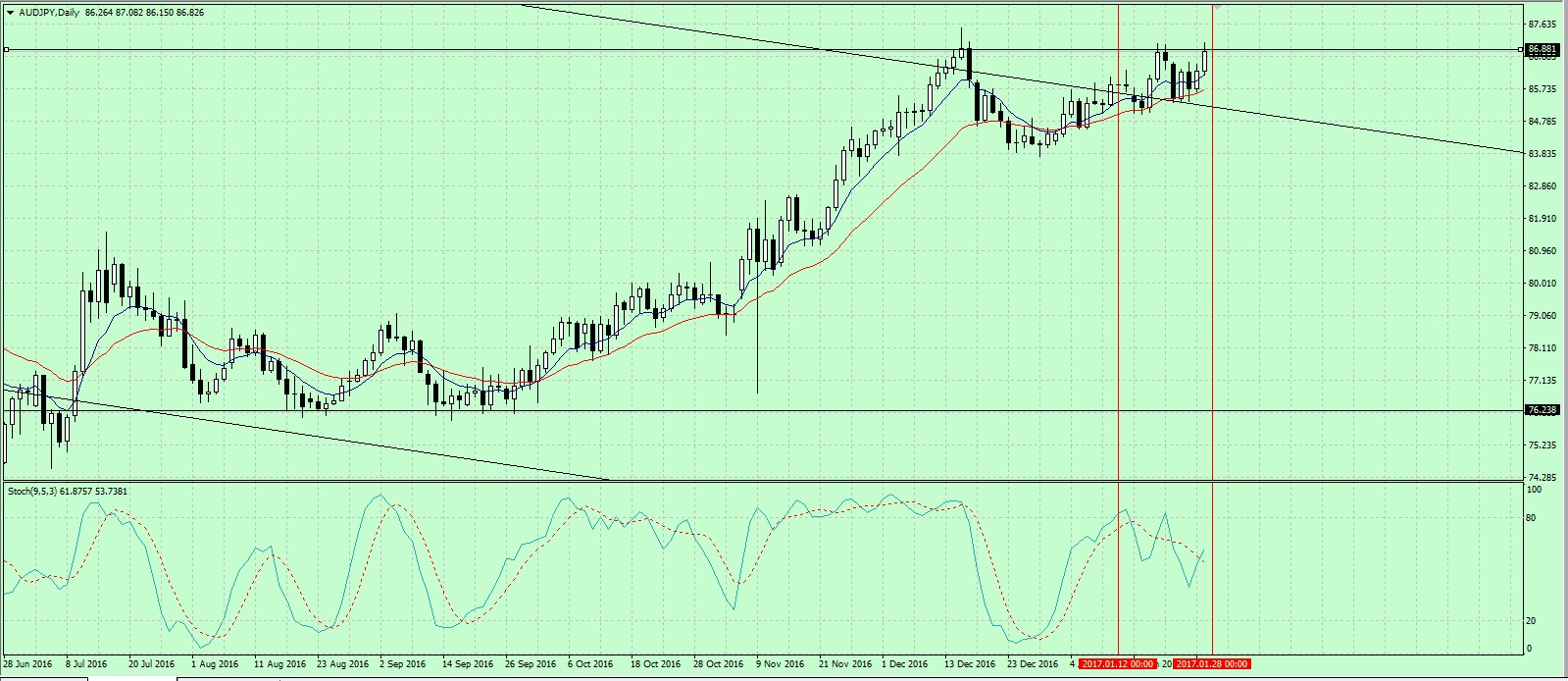Select the red 2017.01.12 00:00 date label
The height and width of the screenshot is (681, 1568).
coord(1118,664)
